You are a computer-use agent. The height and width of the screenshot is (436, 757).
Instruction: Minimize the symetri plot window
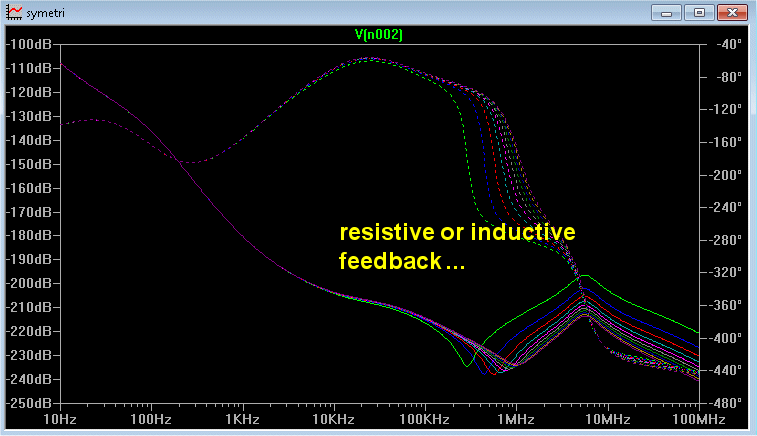click(666, 13)
